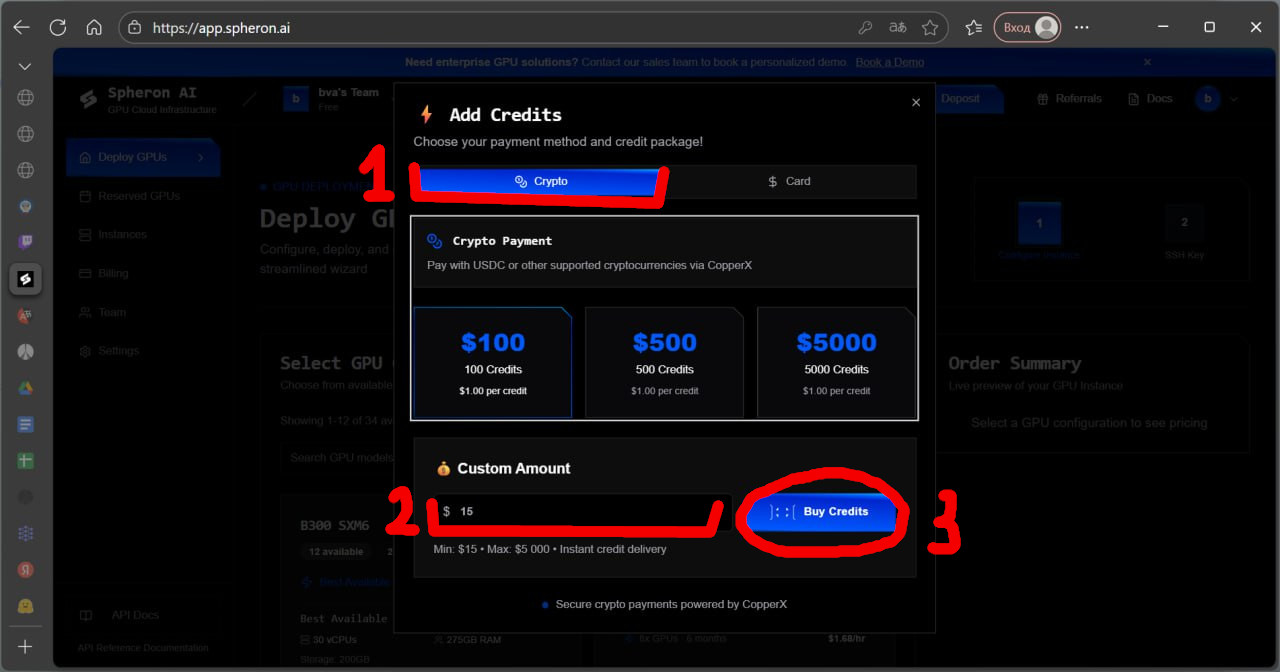View site info via address bar lock icon
1280x672 pixels.
135,28
